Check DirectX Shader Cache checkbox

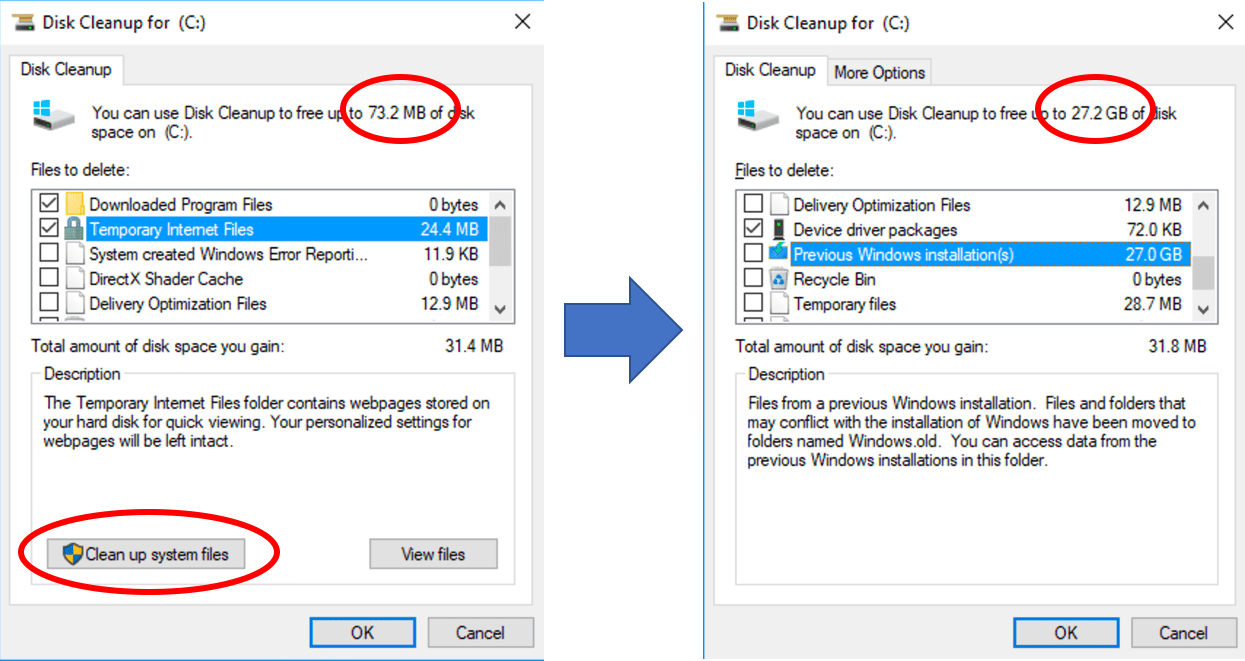click(49, 279)
